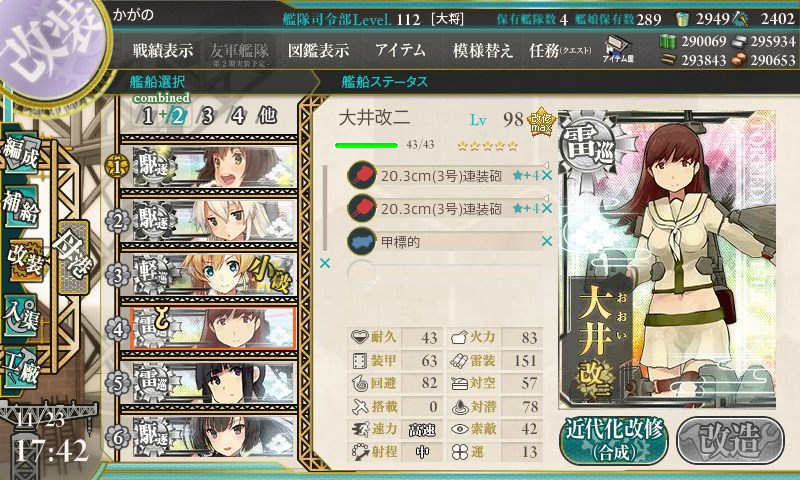Open the 工廠 factory sidebar icon
The height and width of the screenshot is (480, 800).
tap(21, 368)
